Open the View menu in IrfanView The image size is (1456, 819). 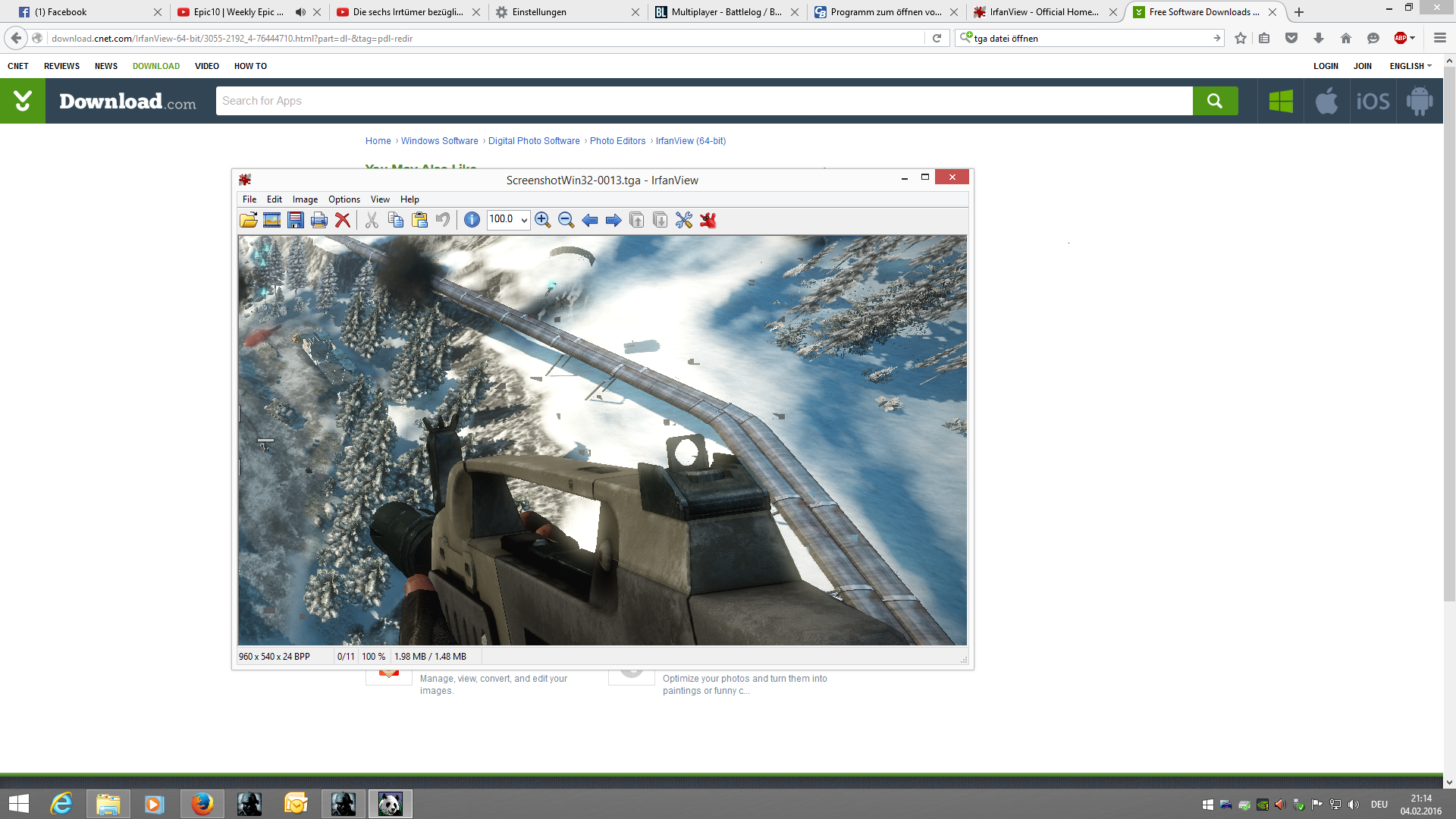380,199
